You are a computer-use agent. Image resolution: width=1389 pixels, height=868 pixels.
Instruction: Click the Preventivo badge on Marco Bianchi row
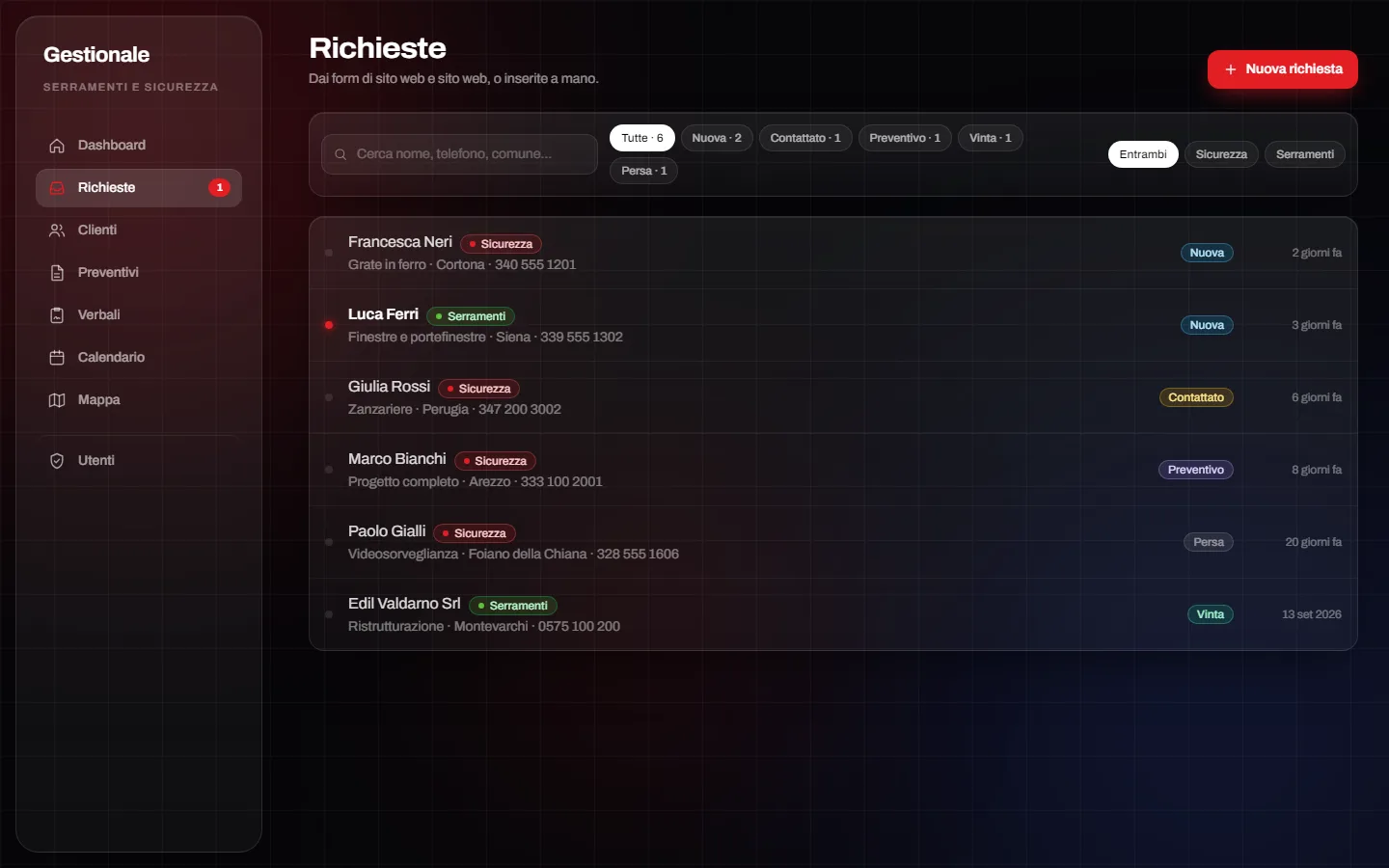click(x=1196, y=470)
